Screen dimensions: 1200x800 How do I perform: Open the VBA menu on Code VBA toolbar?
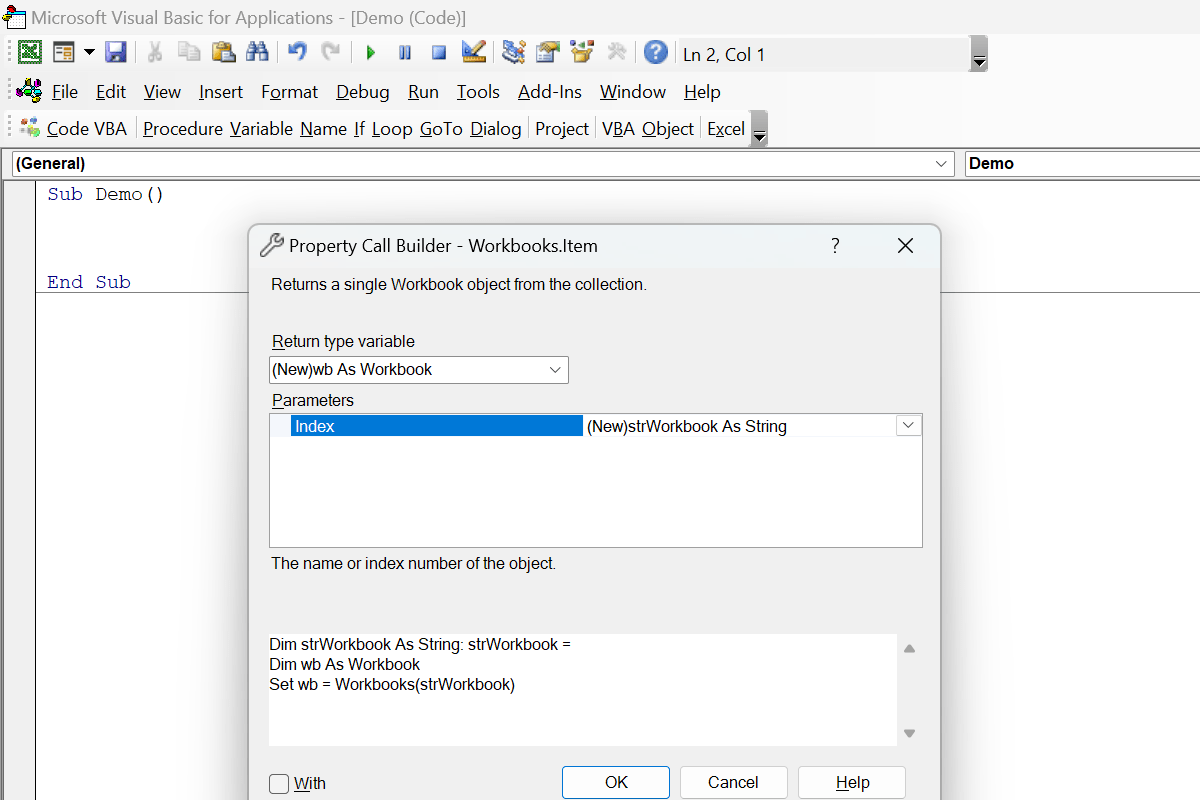point(618,129)
